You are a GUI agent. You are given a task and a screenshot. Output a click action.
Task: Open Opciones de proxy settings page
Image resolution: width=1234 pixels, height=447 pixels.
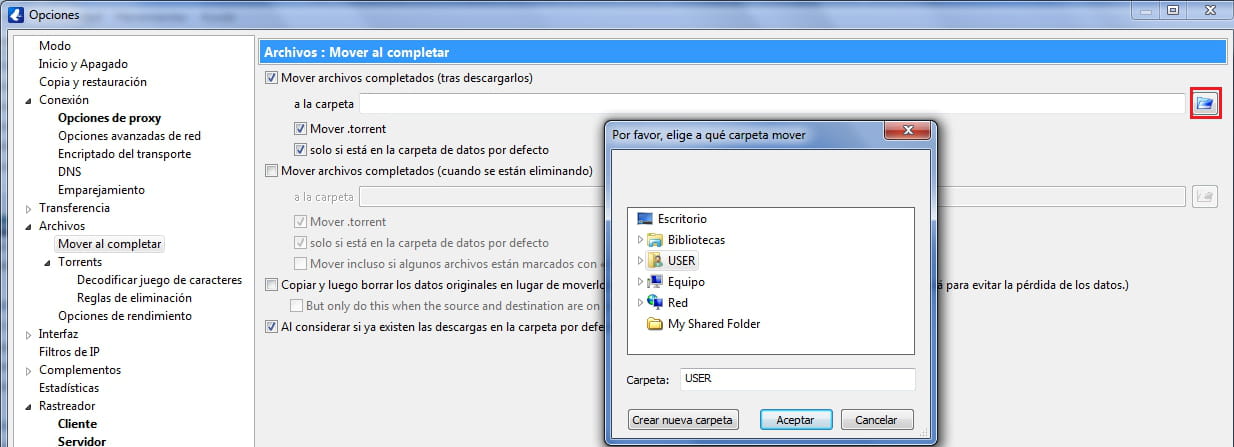point(109,118)
